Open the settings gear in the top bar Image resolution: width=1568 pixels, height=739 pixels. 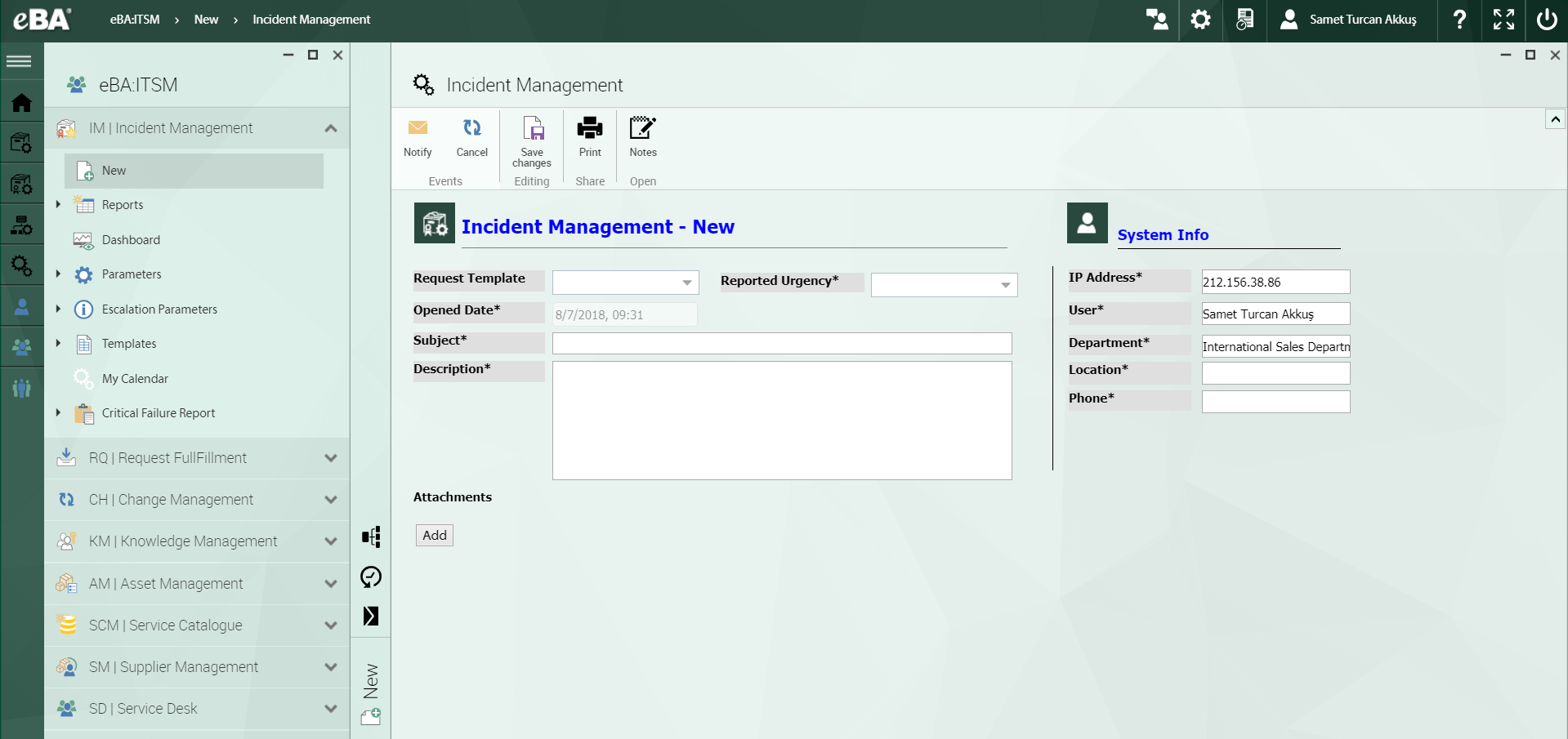coord(1200,20)
